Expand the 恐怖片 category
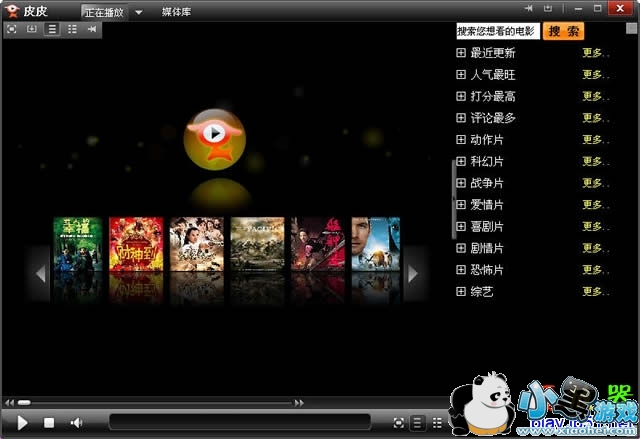Viewport: 640px width, 439px height. (461, 270)
